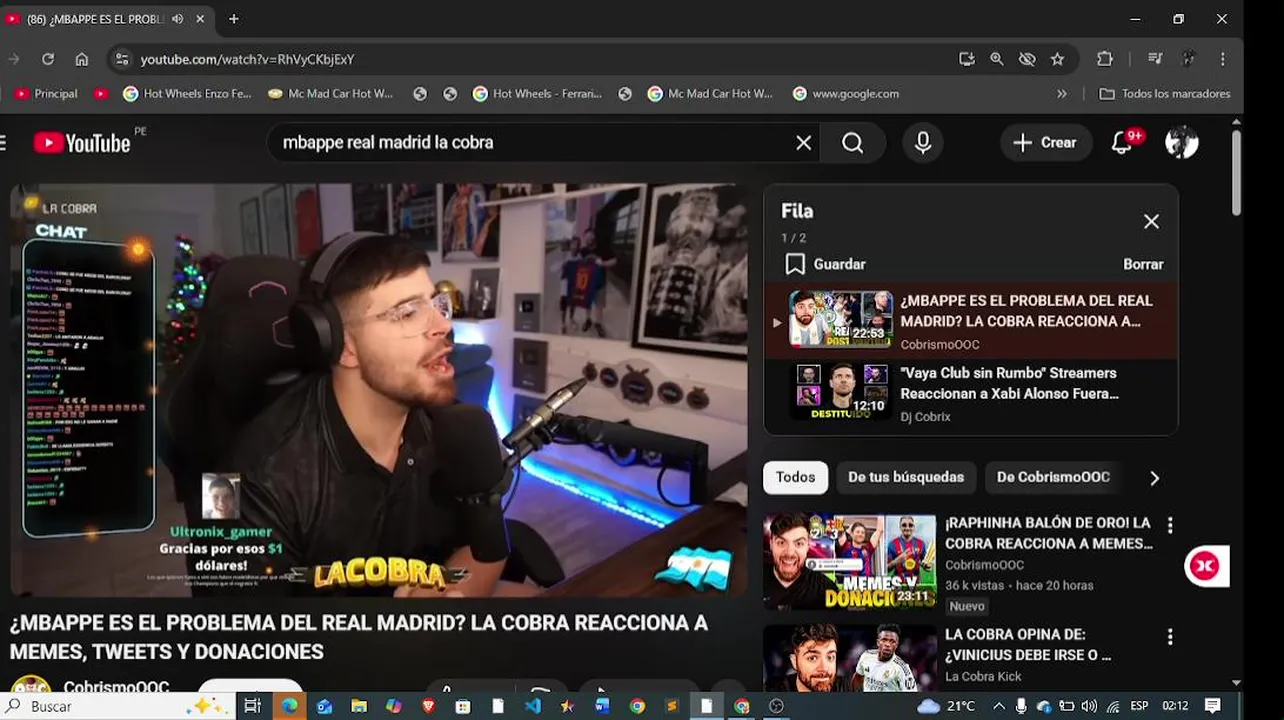Image resolution: width=1284 pixels, height=720 pixels.
Task: Open the volume control in tray
Action: pyautogui.click(x=1089, y=706)
